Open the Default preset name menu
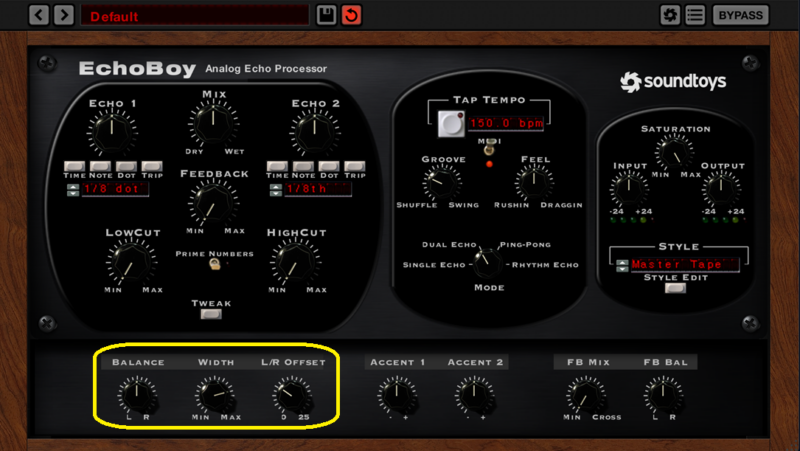 195,16
